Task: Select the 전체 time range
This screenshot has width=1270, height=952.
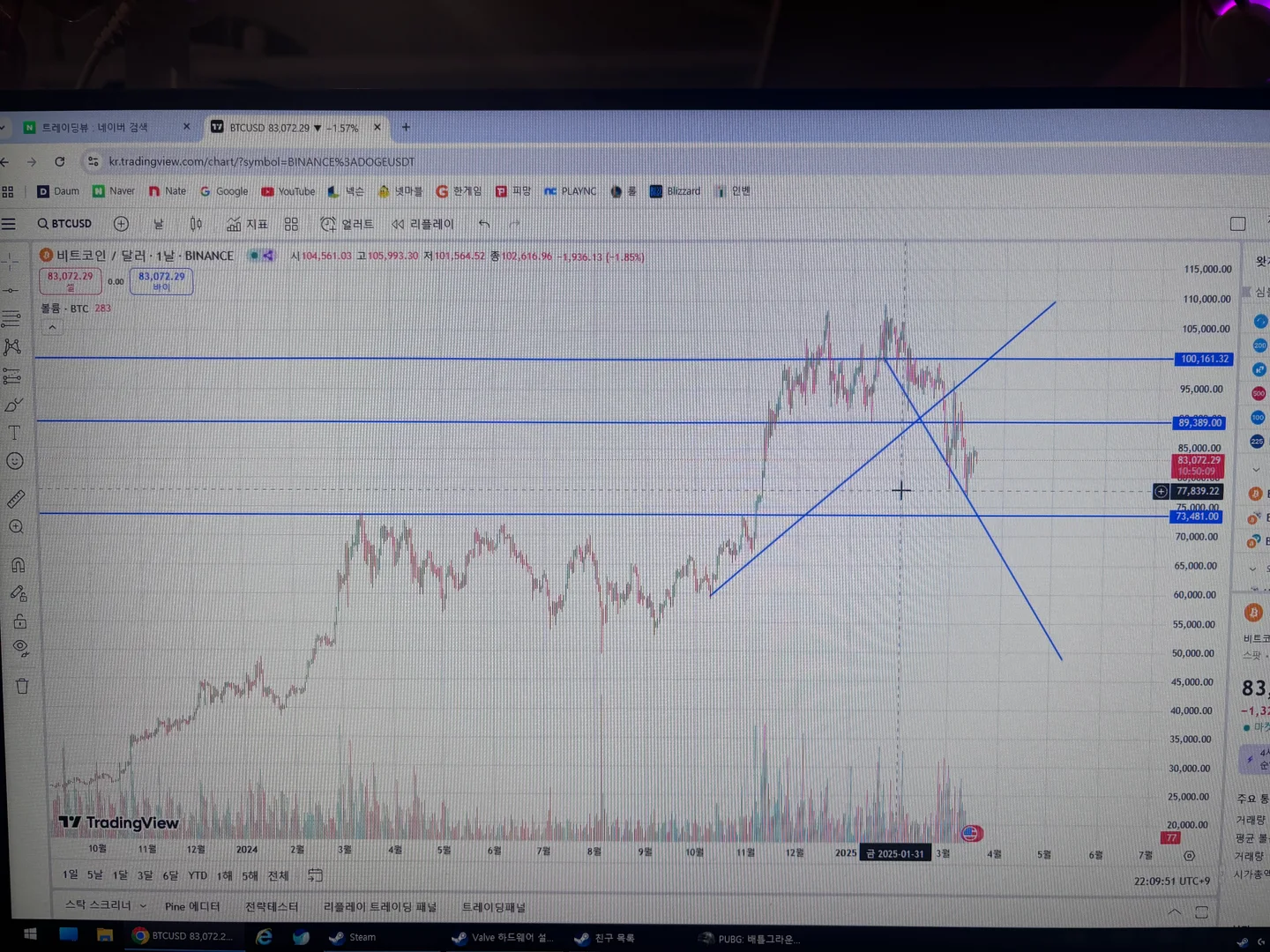Action: pos(278,875)
